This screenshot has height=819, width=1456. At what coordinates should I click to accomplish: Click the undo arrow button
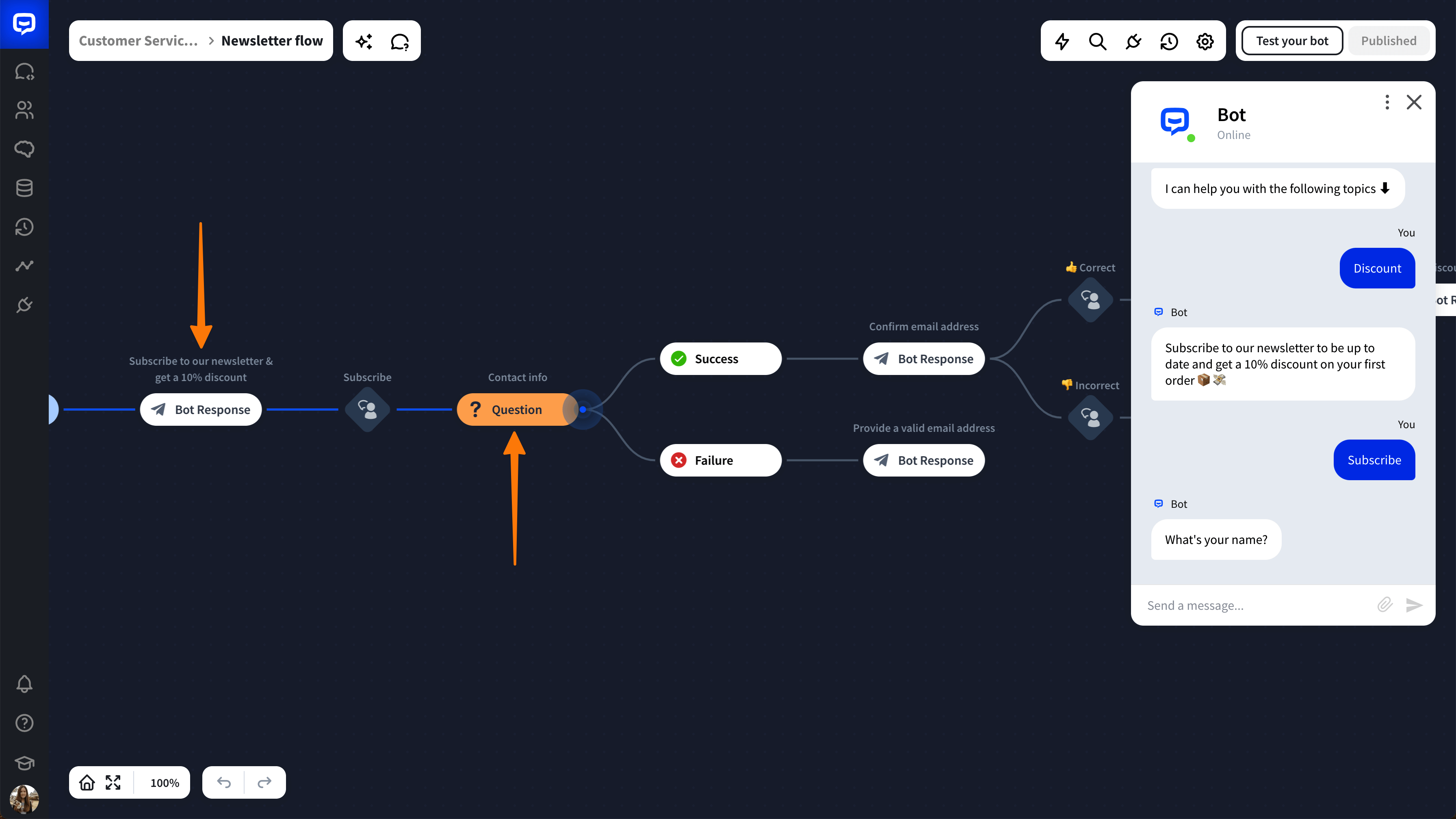[x=224, y=782]
